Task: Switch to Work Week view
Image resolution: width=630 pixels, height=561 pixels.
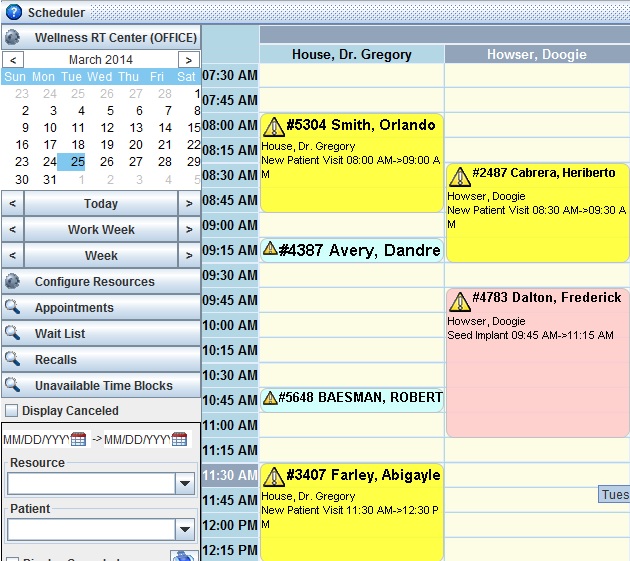Action: click(101, 229)
